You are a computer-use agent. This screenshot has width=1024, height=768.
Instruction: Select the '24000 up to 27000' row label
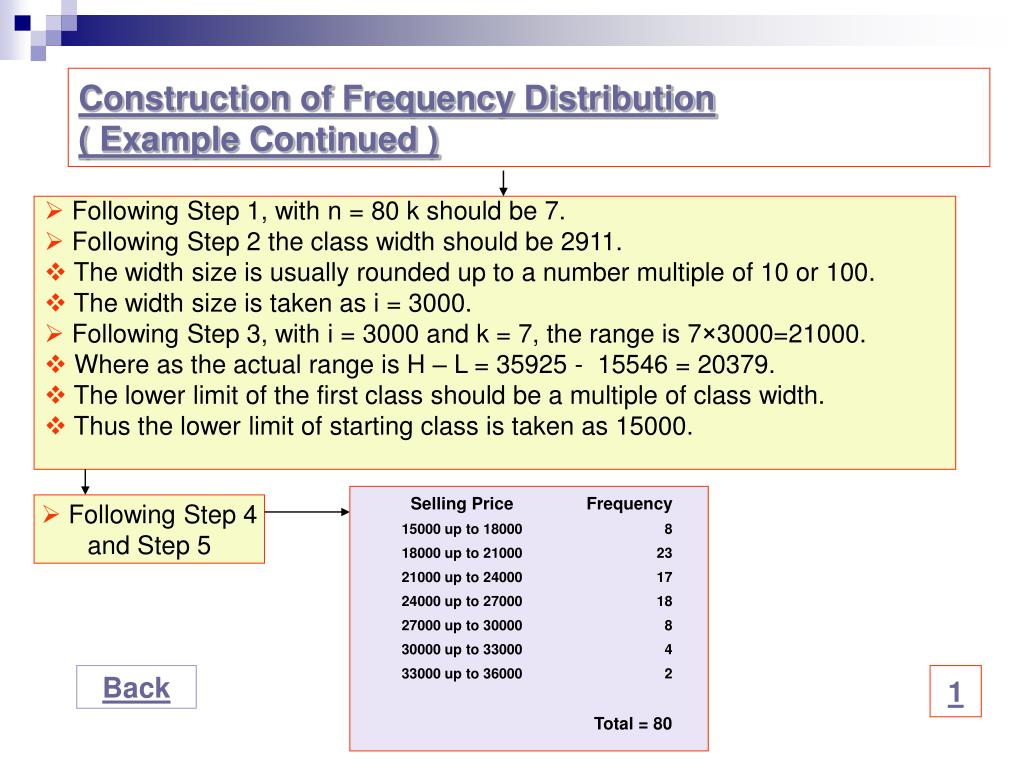462,601
